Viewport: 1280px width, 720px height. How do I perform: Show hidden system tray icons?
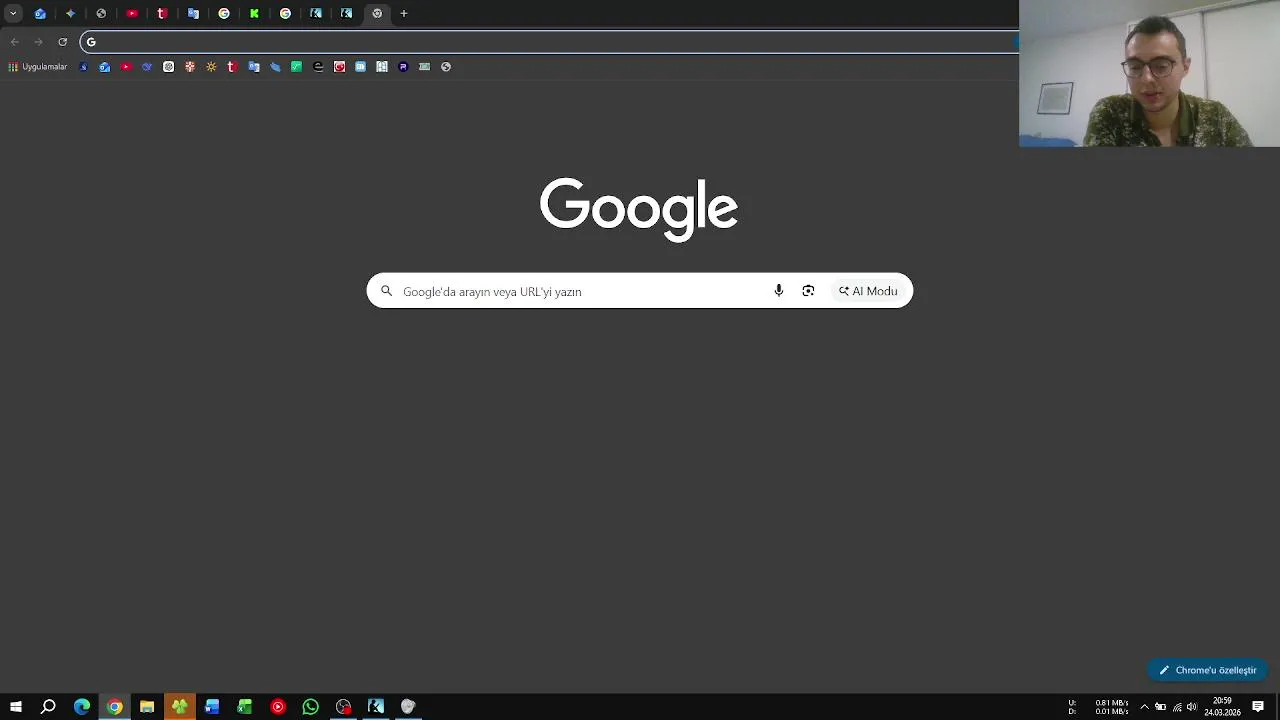[1145, 707]
